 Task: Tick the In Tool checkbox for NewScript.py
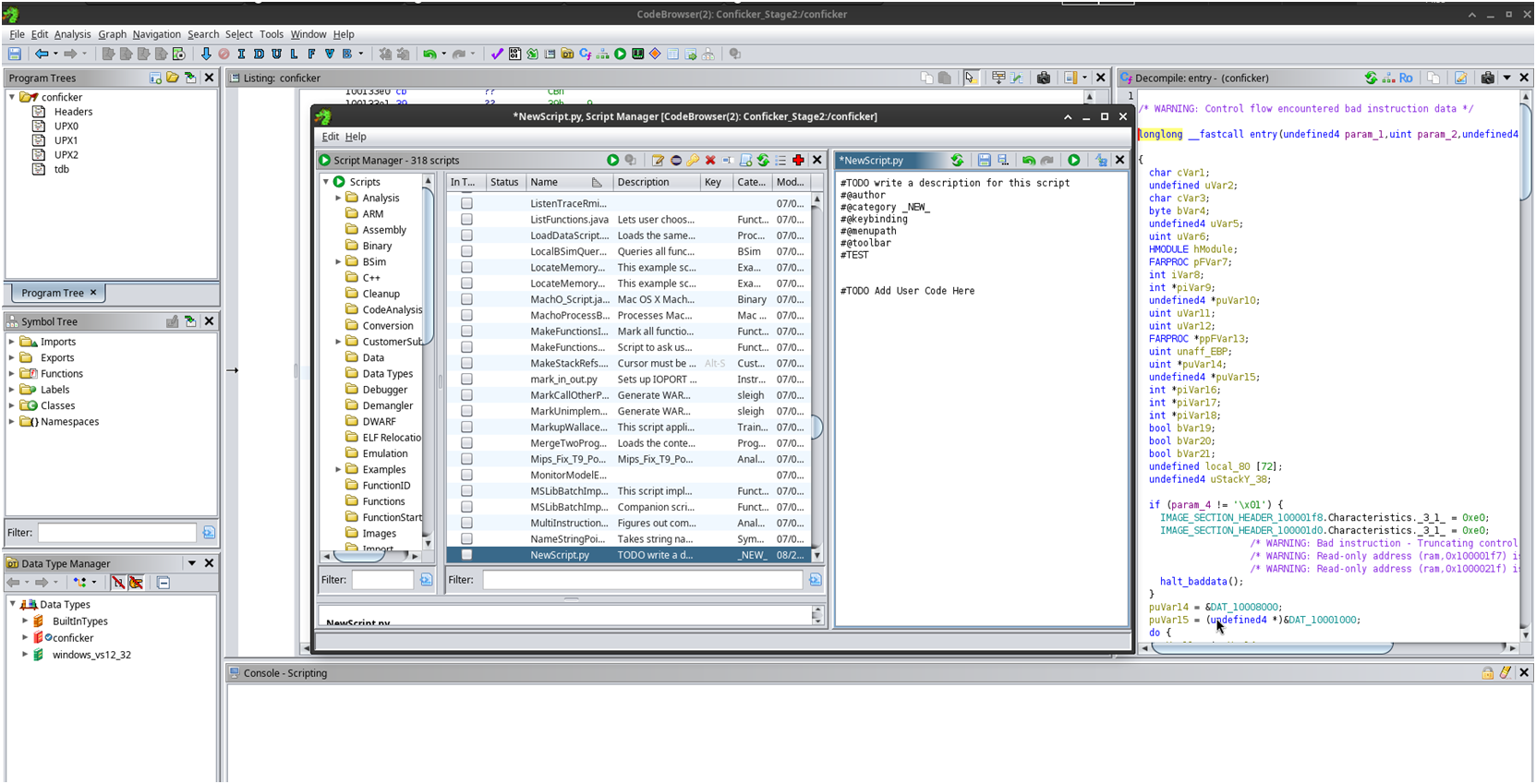466,555
